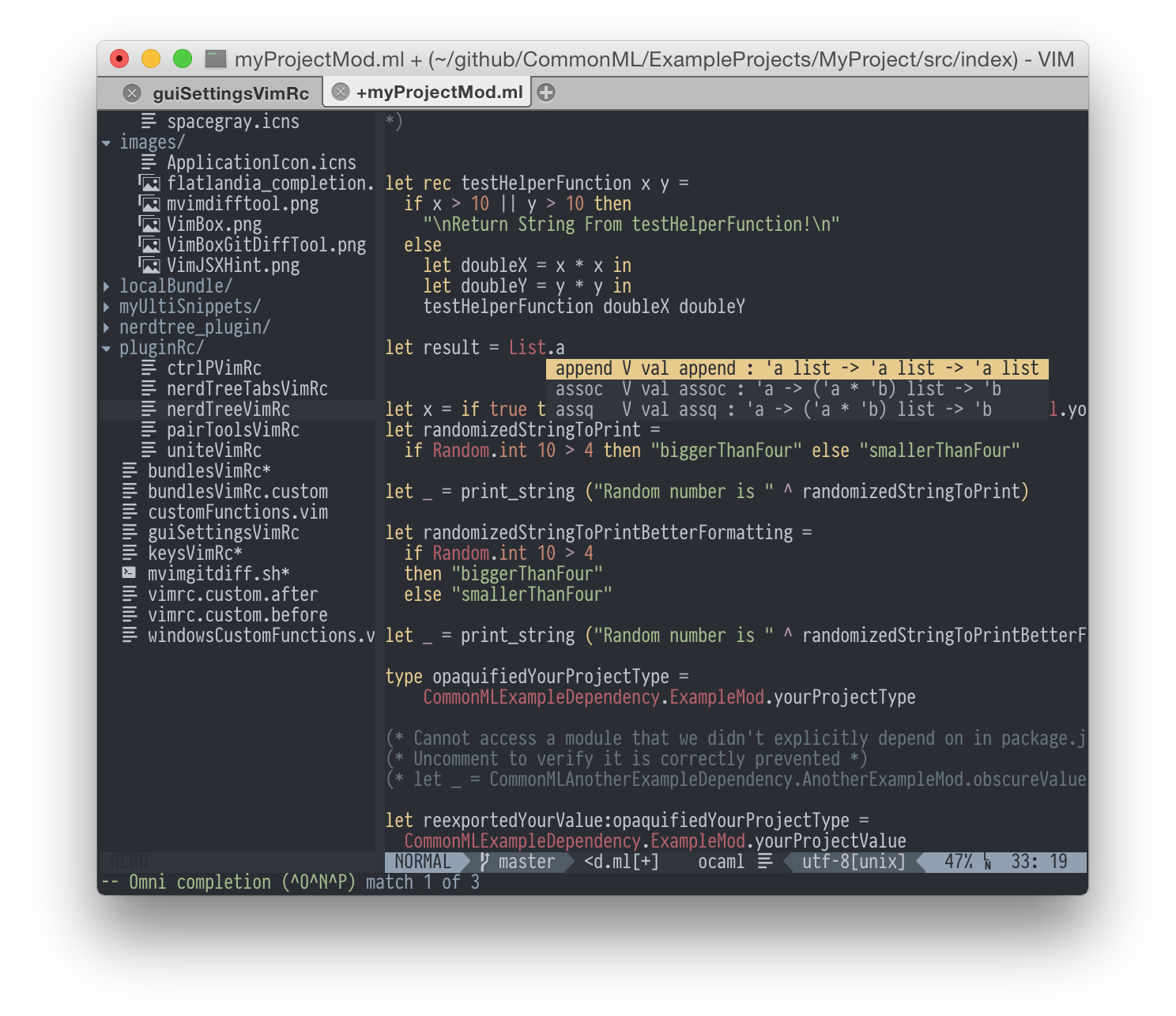The image size is (1176, 1016).
Task: Click the file icon beside guiSettingsVimRc in the tree
Action: 130,532
